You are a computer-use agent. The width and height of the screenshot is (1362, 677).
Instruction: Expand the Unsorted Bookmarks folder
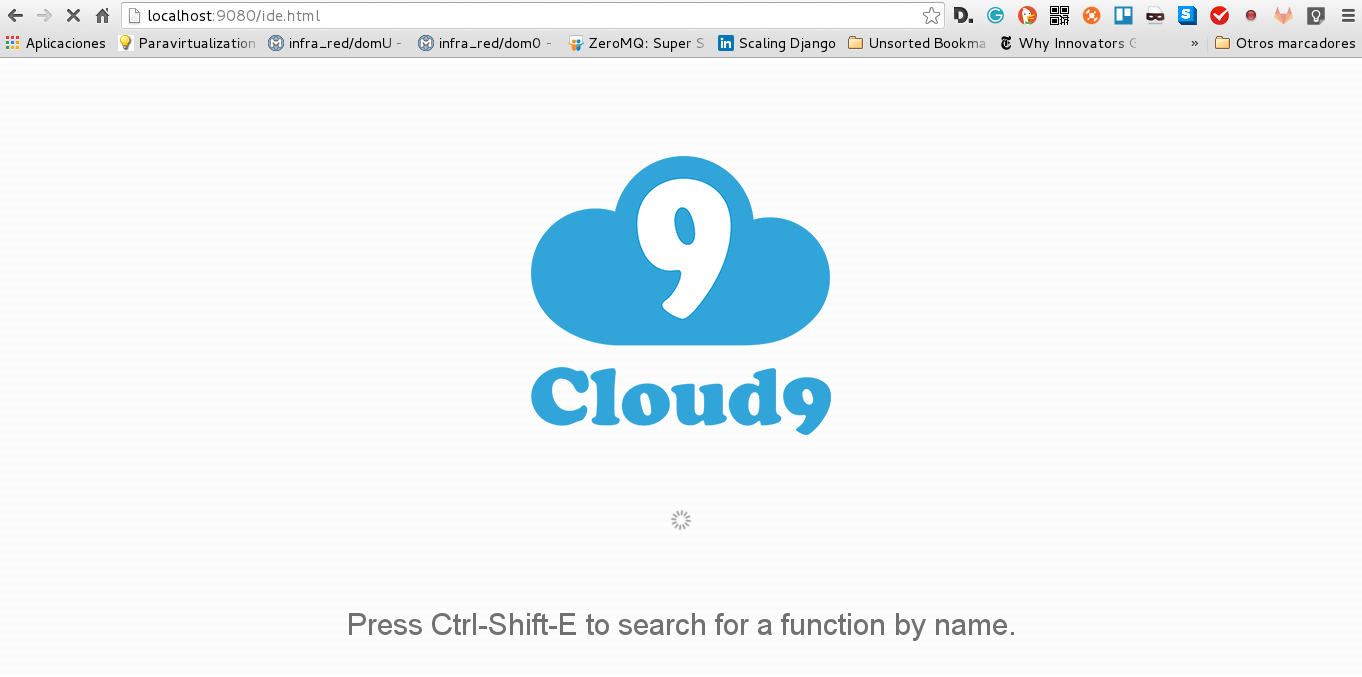[x=917, y=43]
